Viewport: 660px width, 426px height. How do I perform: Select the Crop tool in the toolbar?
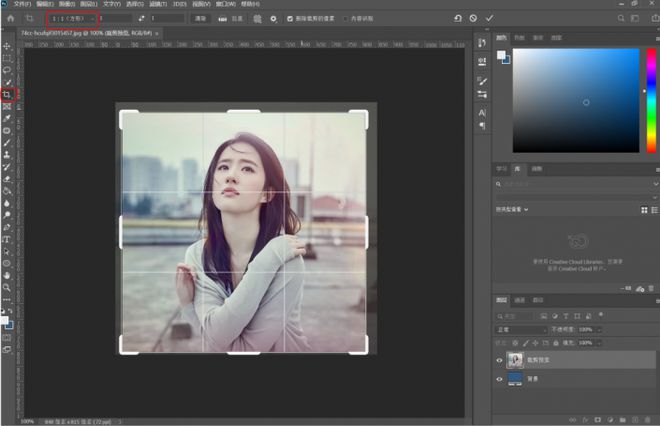(7, 95)
